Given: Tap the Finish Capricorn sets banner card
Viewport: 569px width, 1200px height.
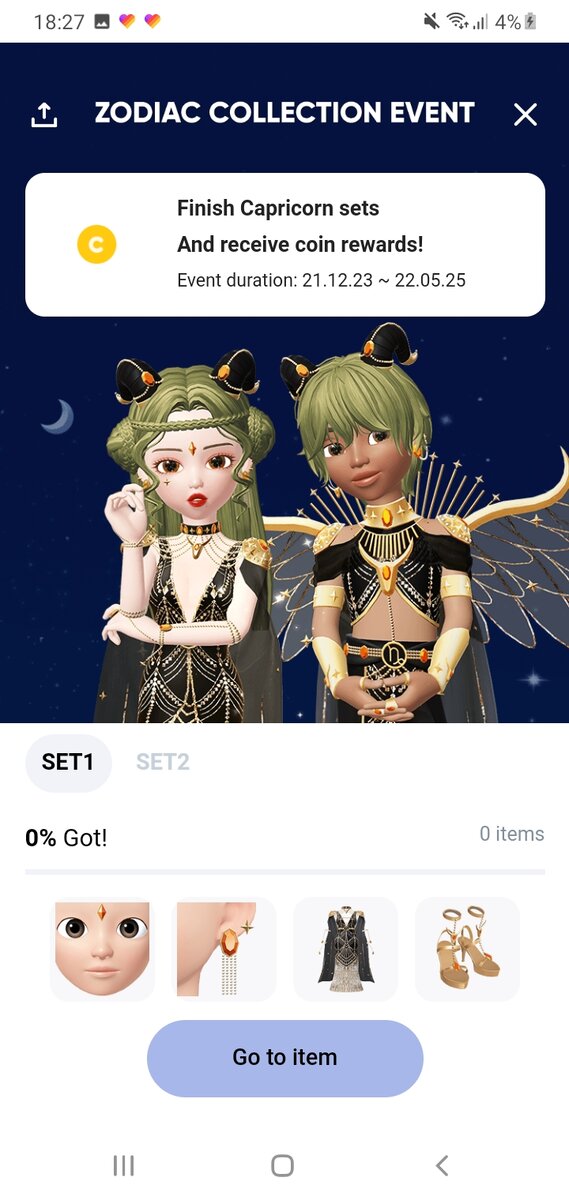Looking at the screenshot, I should (285, 244).
